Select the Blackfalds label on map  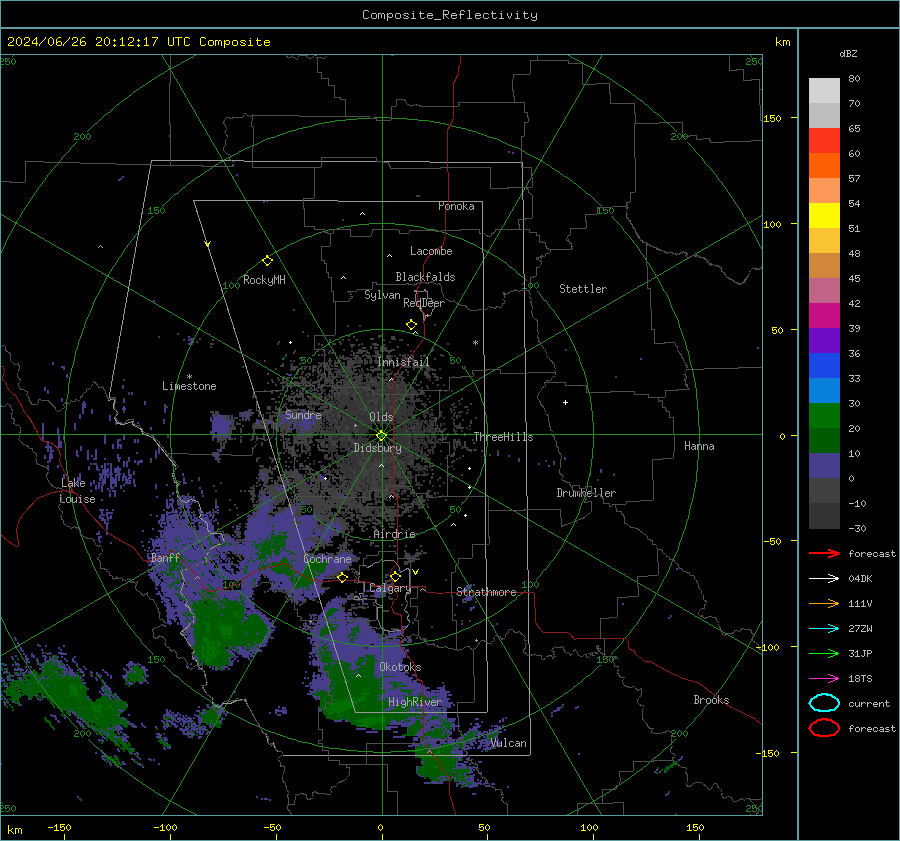tap(425, 277)
